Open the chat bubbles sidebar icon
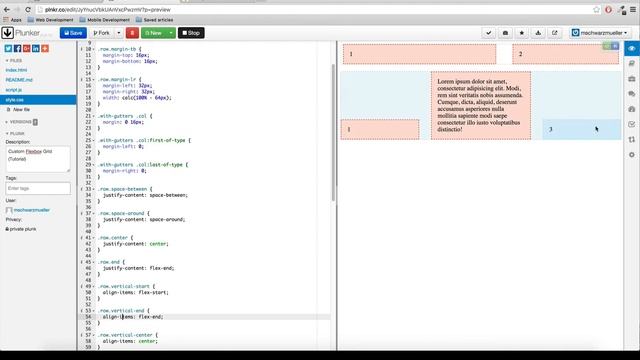The width and height of the screenshot is (640, 360). point(632,94)
